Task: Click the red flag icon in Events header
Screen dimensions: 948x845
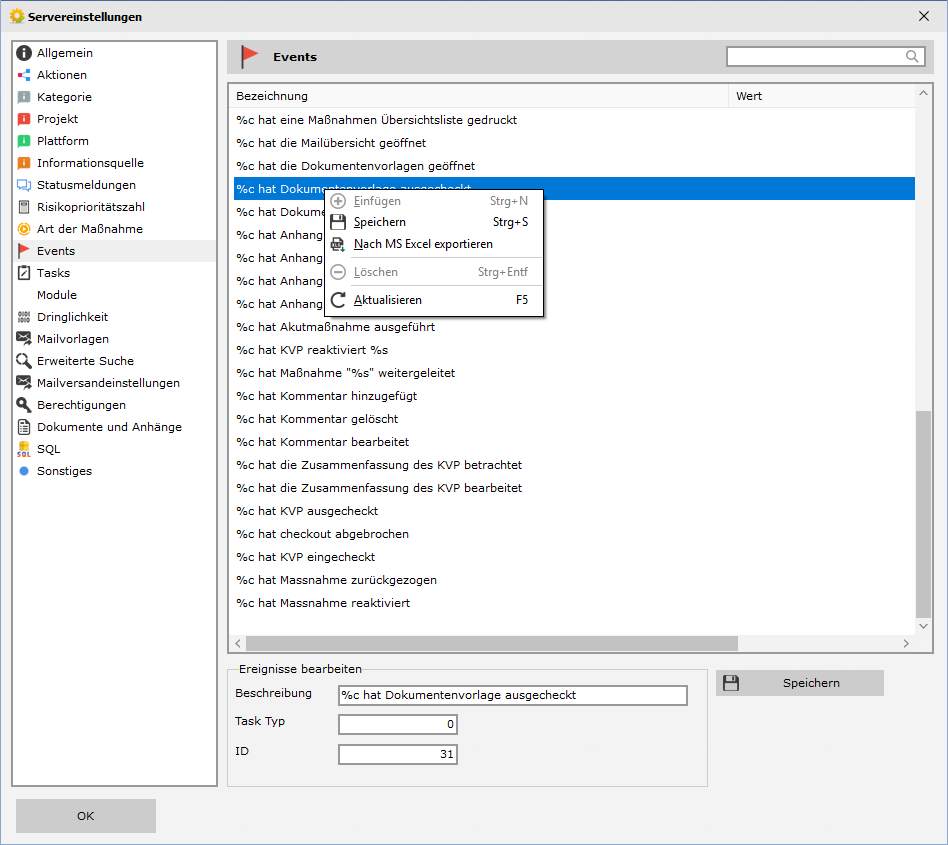Action: (x=249, y=57)
